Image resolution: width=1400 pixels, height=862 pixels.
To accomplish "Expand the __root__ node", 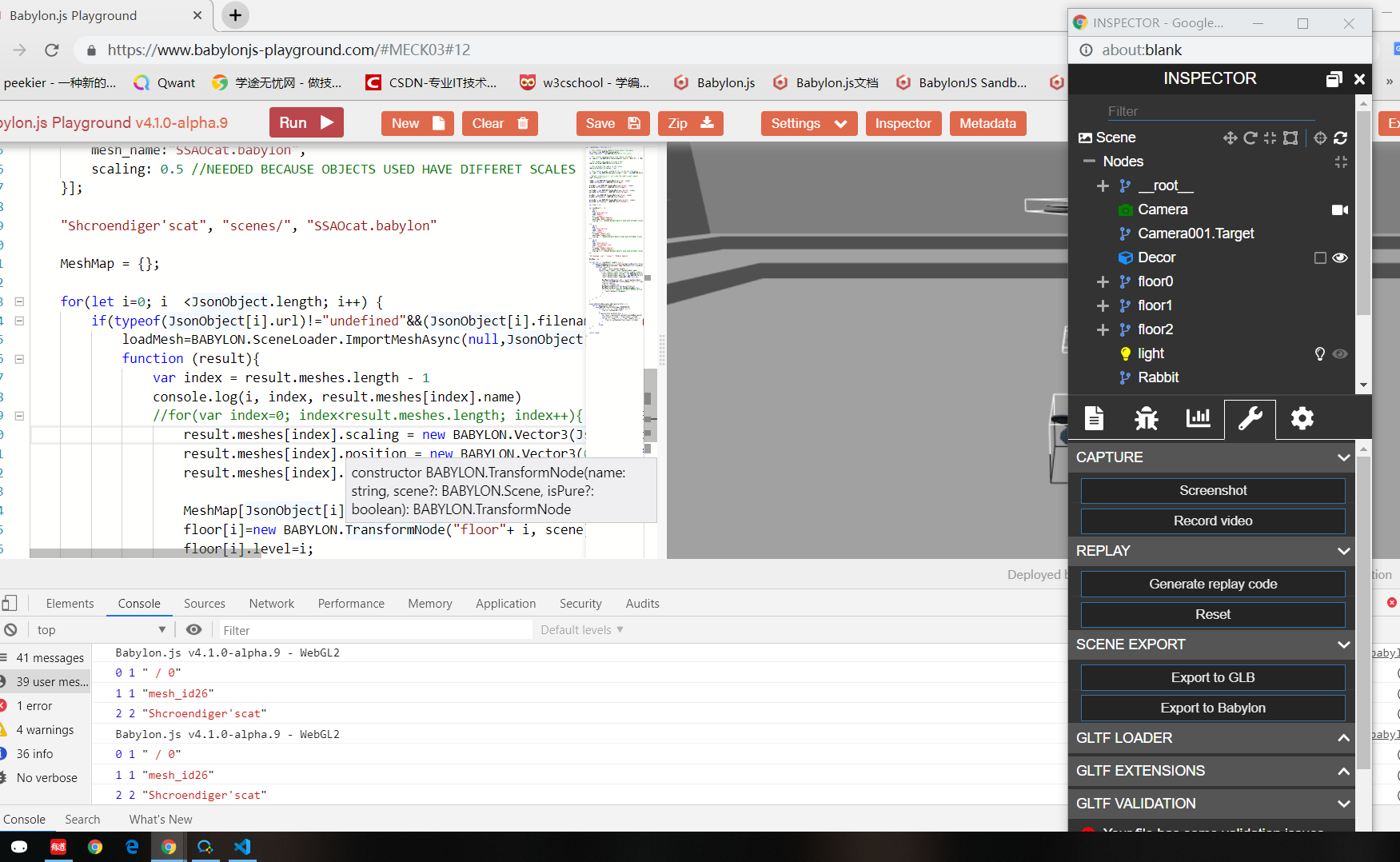I will tap(1103, 186).
